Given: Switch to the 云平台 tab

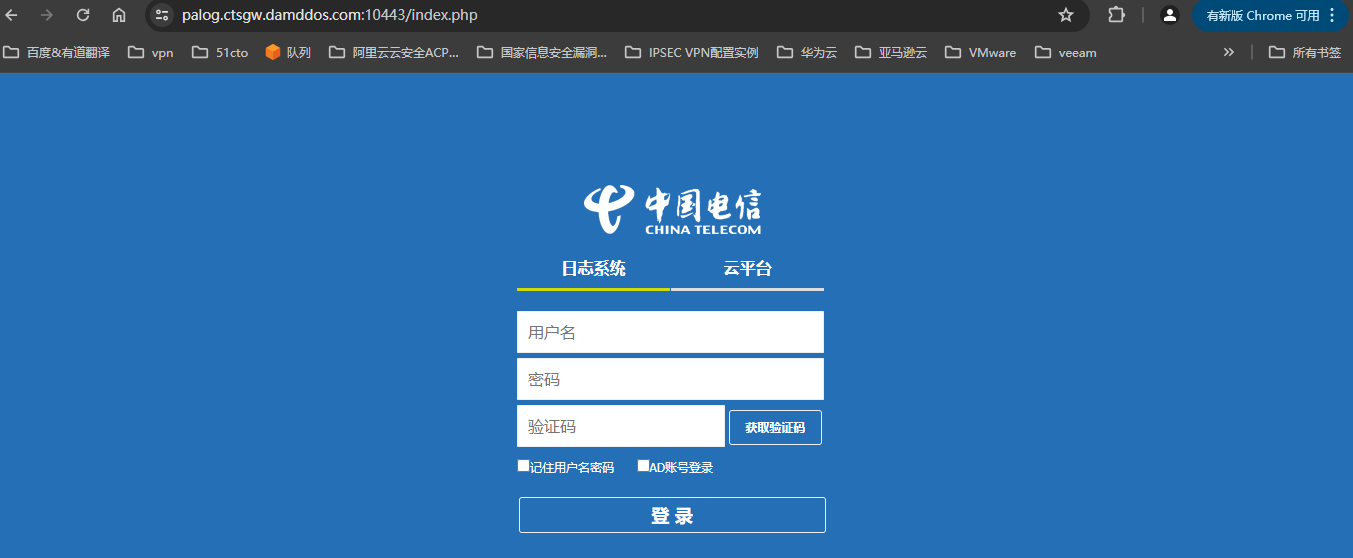Looking at the screenshot, I should click(x=747, y=268).
